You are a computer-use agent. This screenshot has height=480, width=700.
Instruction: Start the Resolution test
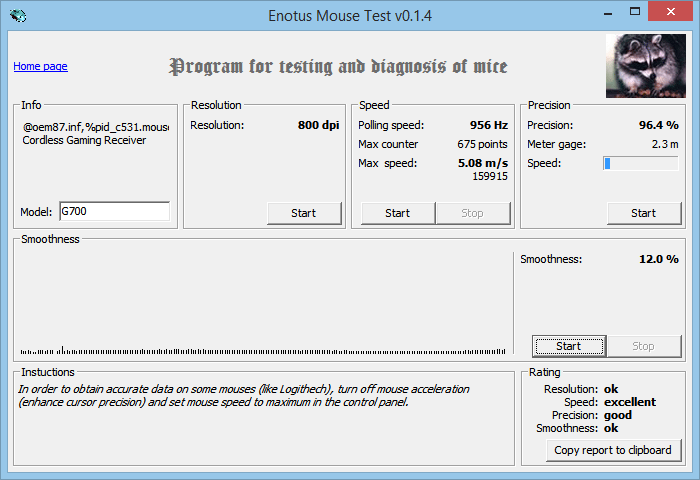pos(304,213)
